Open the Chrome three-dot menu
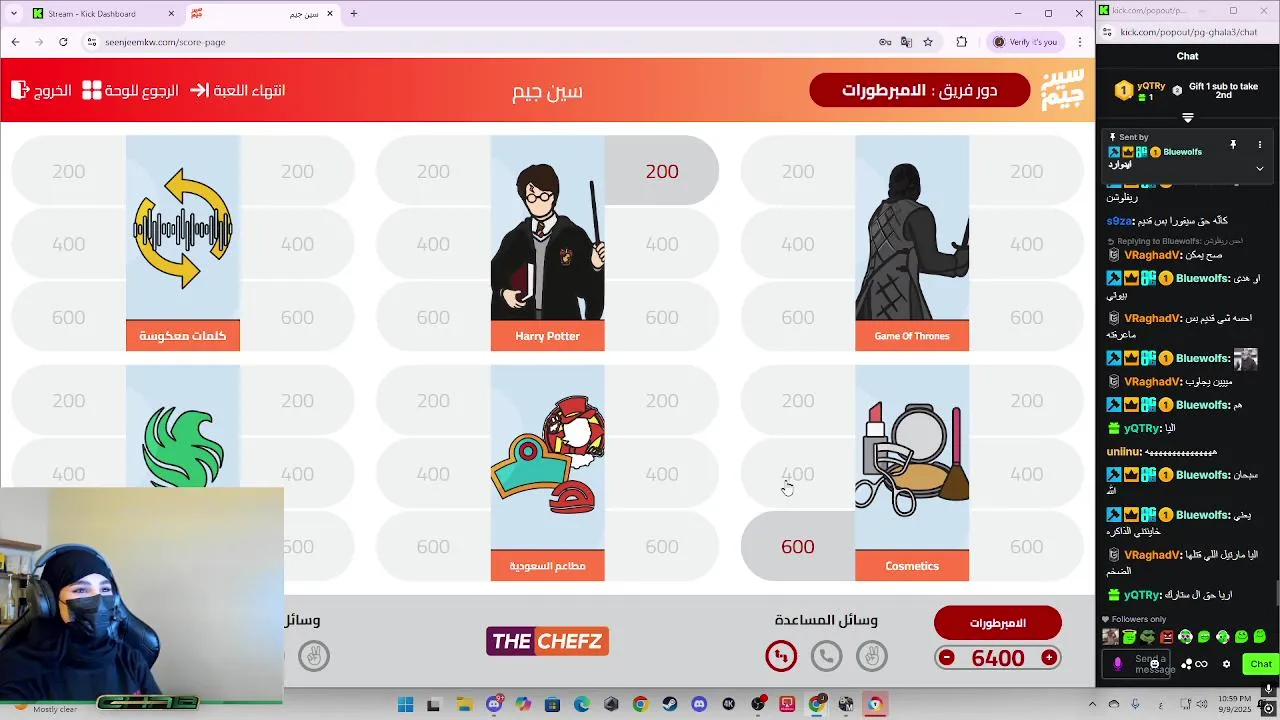This screenshot has height=720, width=1280. 1080,42
